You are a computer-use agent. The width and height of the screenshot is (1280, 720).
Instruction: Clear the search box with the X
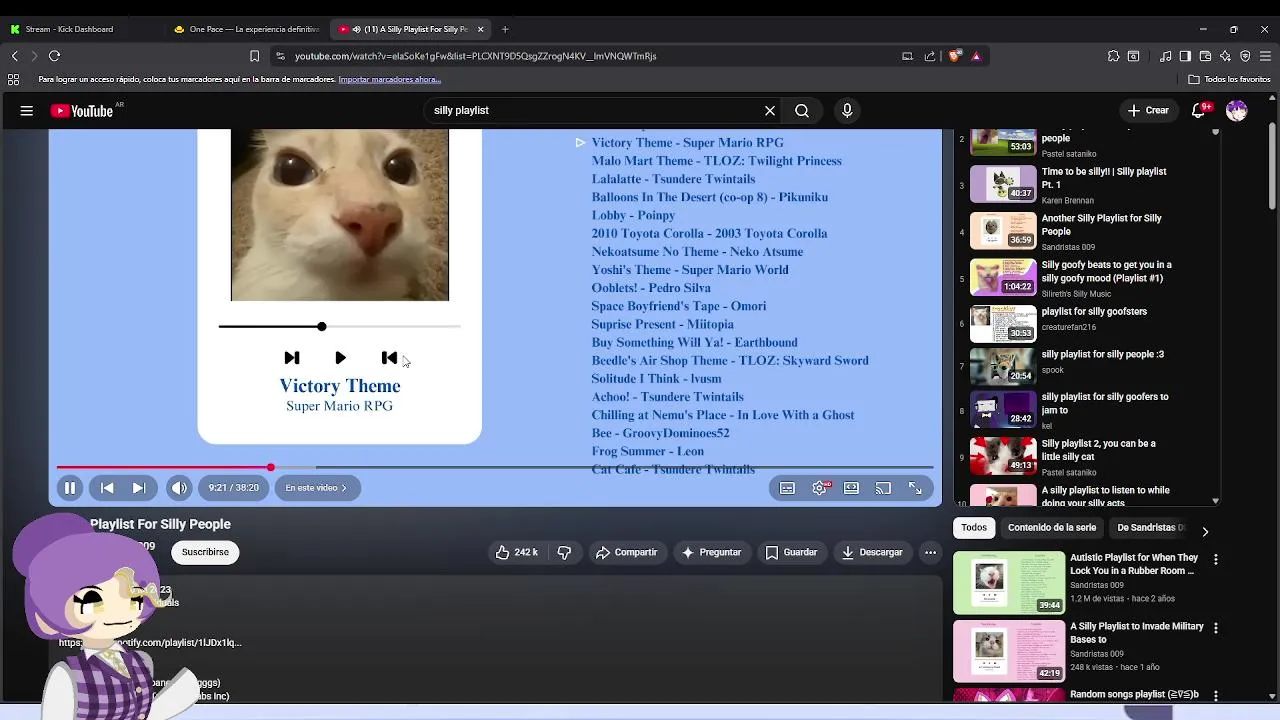(x=770, y=111)
